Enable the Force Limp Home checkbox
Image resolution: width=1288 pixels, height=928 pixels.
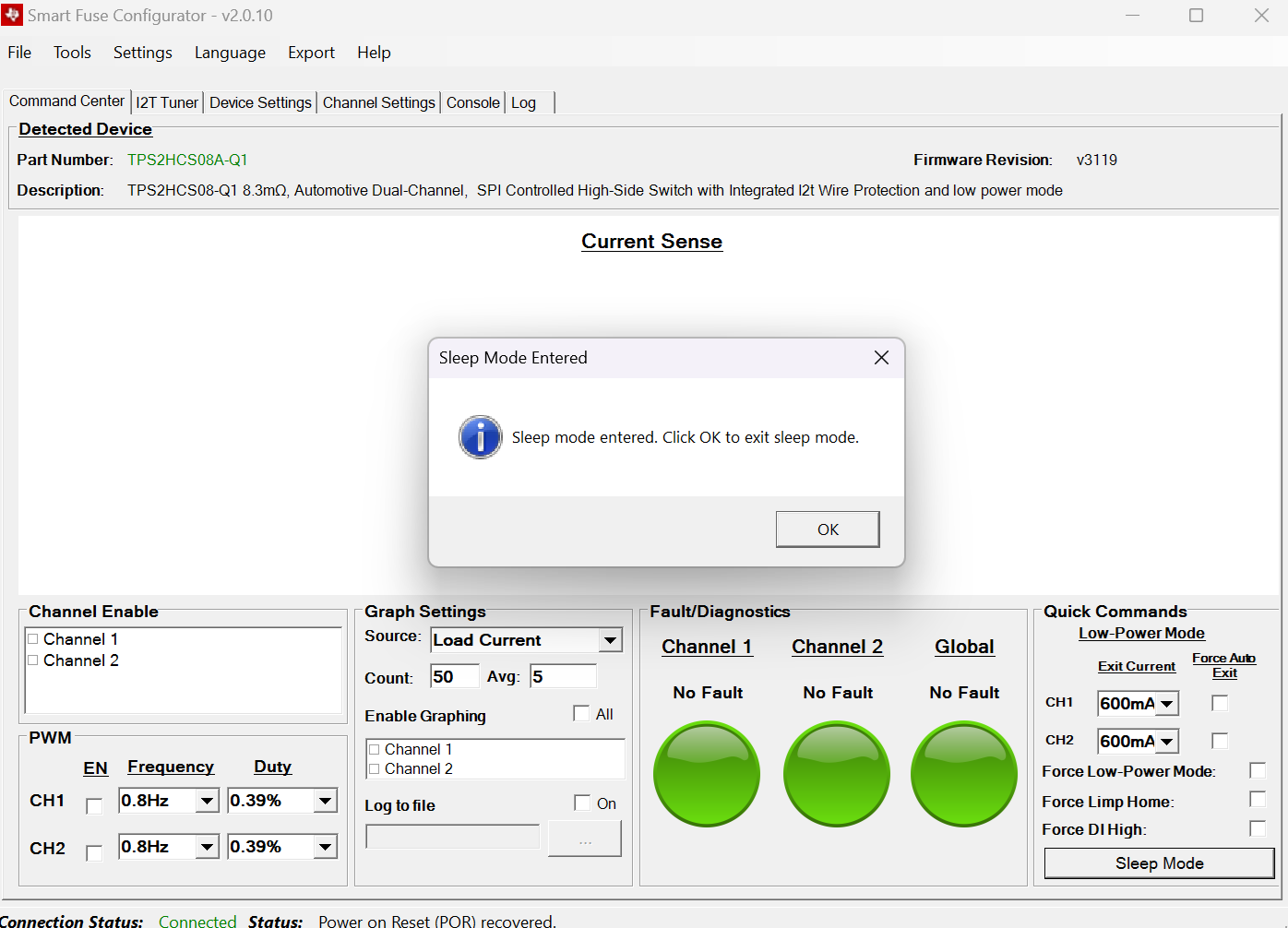(x=1257, y=800)
